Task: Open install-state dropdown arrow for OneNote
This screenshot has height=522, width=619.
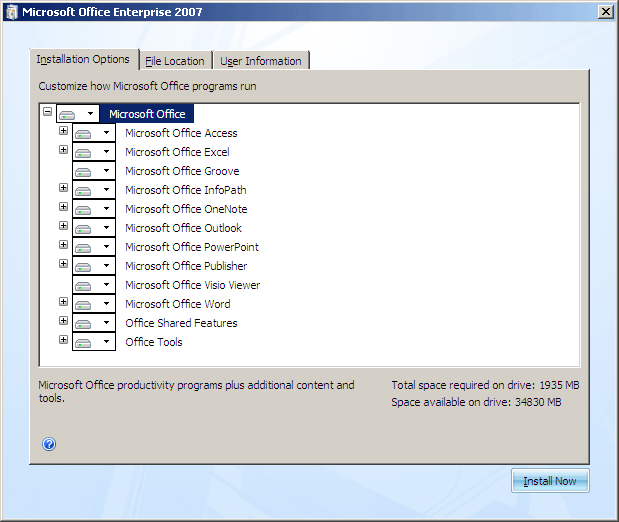Action: pos(106,208)
